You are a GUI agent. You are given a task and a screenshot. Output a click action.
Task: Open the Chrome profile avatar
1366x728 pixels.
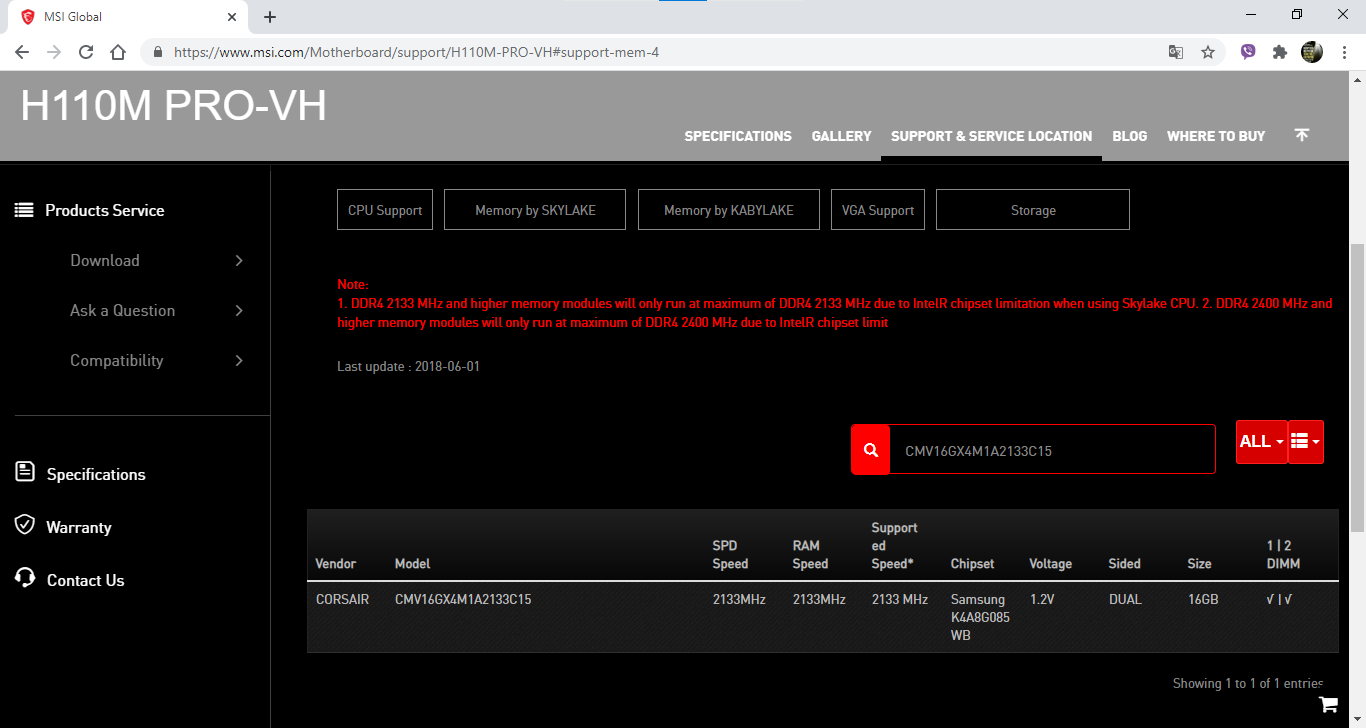(1312, 52)
